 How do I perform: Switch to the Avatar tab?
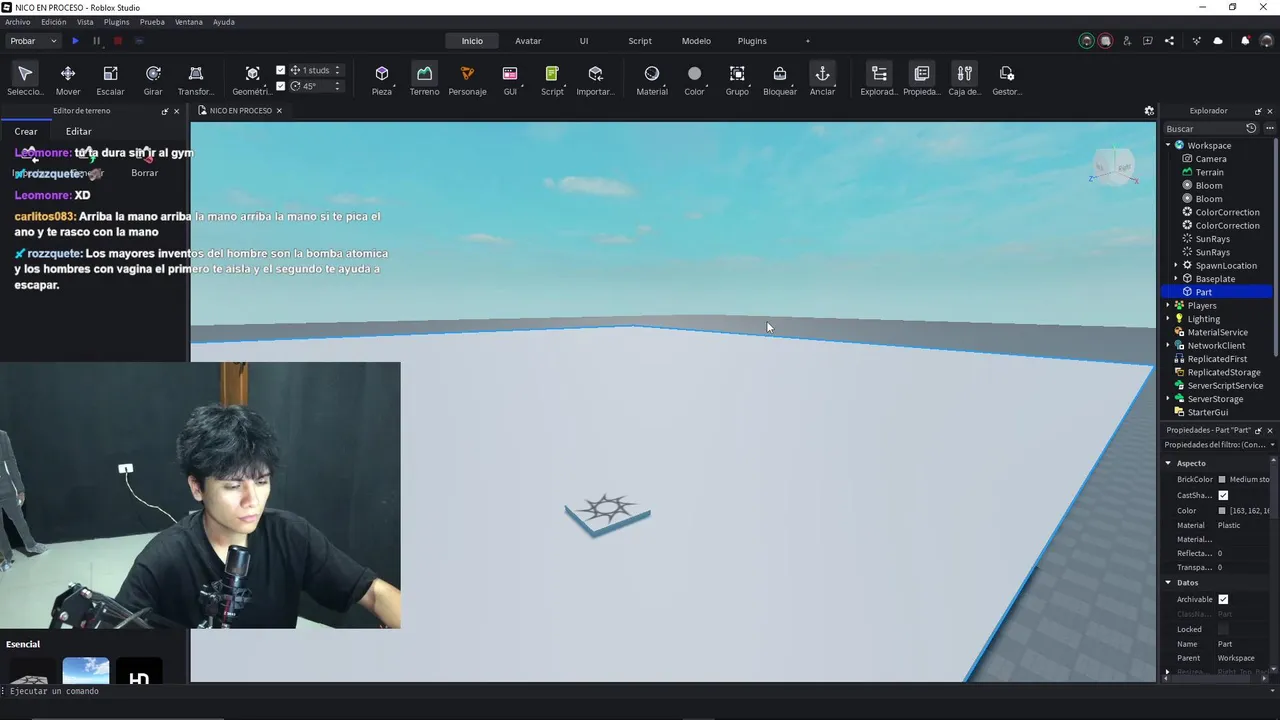click(528, 41)
